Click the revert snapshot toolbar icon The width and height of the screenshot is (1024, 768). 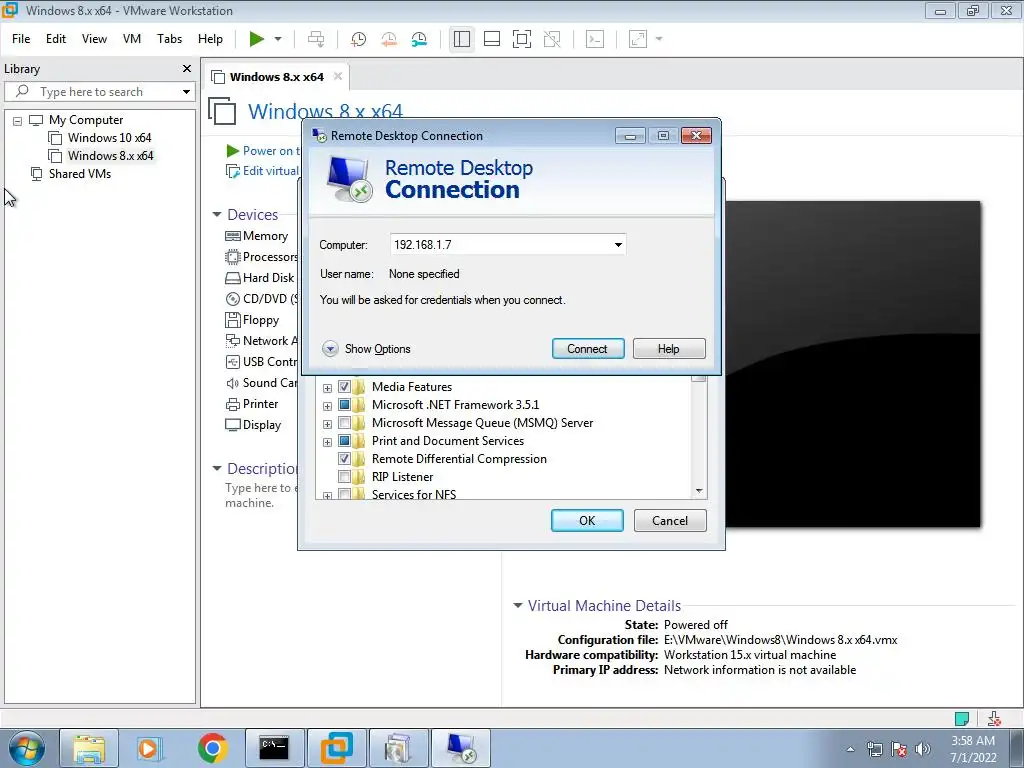pos(389,39)
